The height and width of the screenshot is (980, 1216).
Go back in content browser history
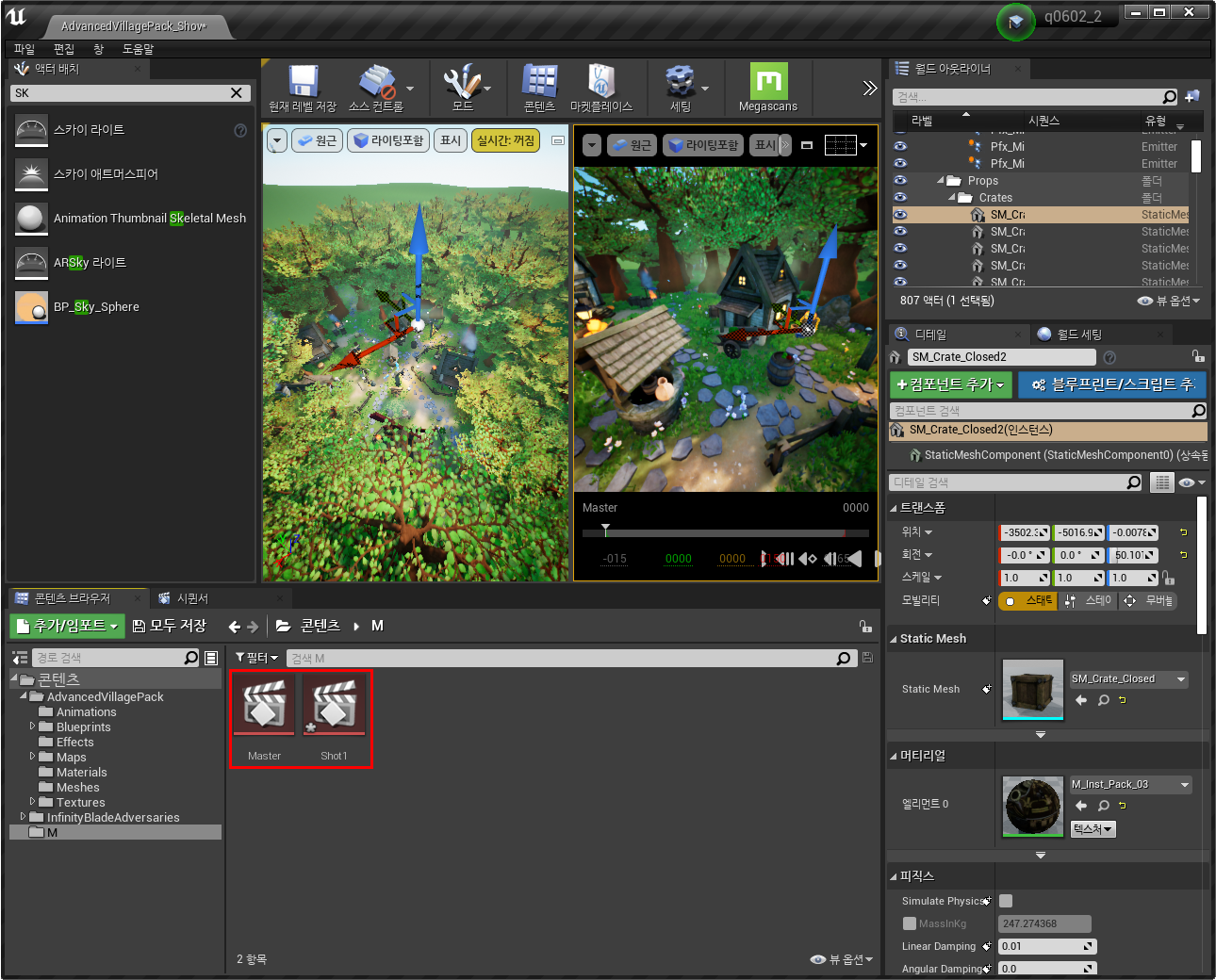(x=235, y=626)
